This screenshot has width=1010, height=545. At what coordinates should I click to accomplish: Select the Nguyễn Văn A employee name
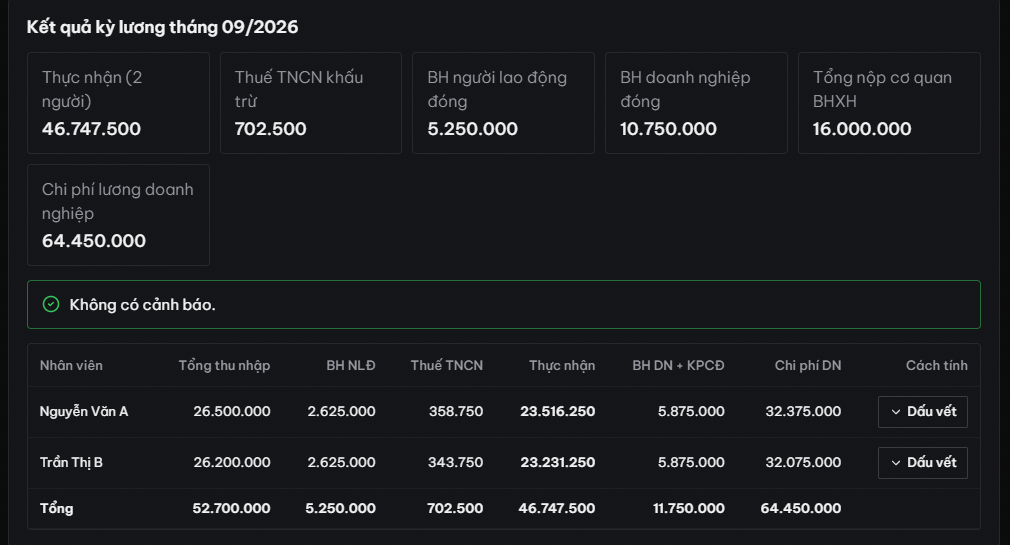(x=84, y=411)
